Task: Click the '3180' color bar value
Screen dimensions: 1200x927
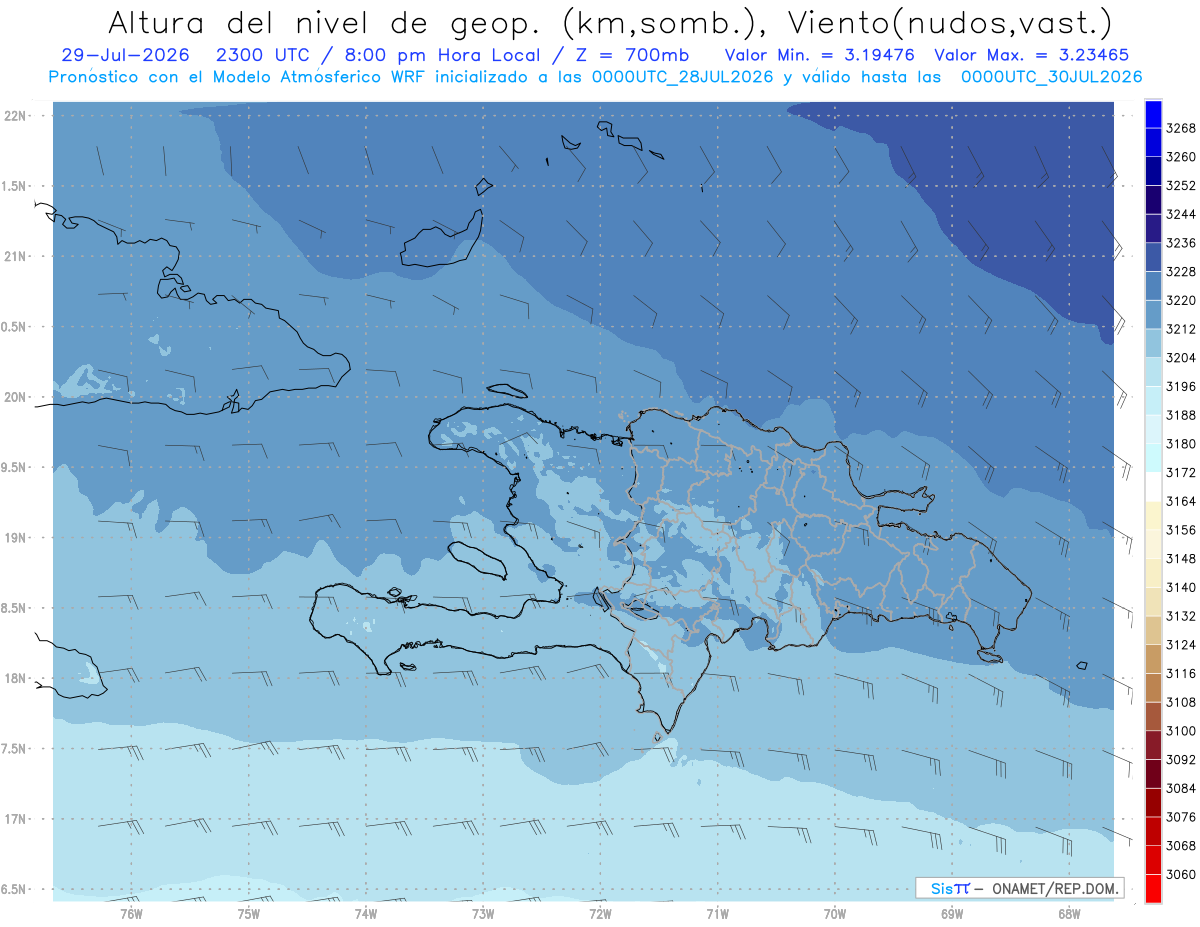Action: (x=1181, y=444)
